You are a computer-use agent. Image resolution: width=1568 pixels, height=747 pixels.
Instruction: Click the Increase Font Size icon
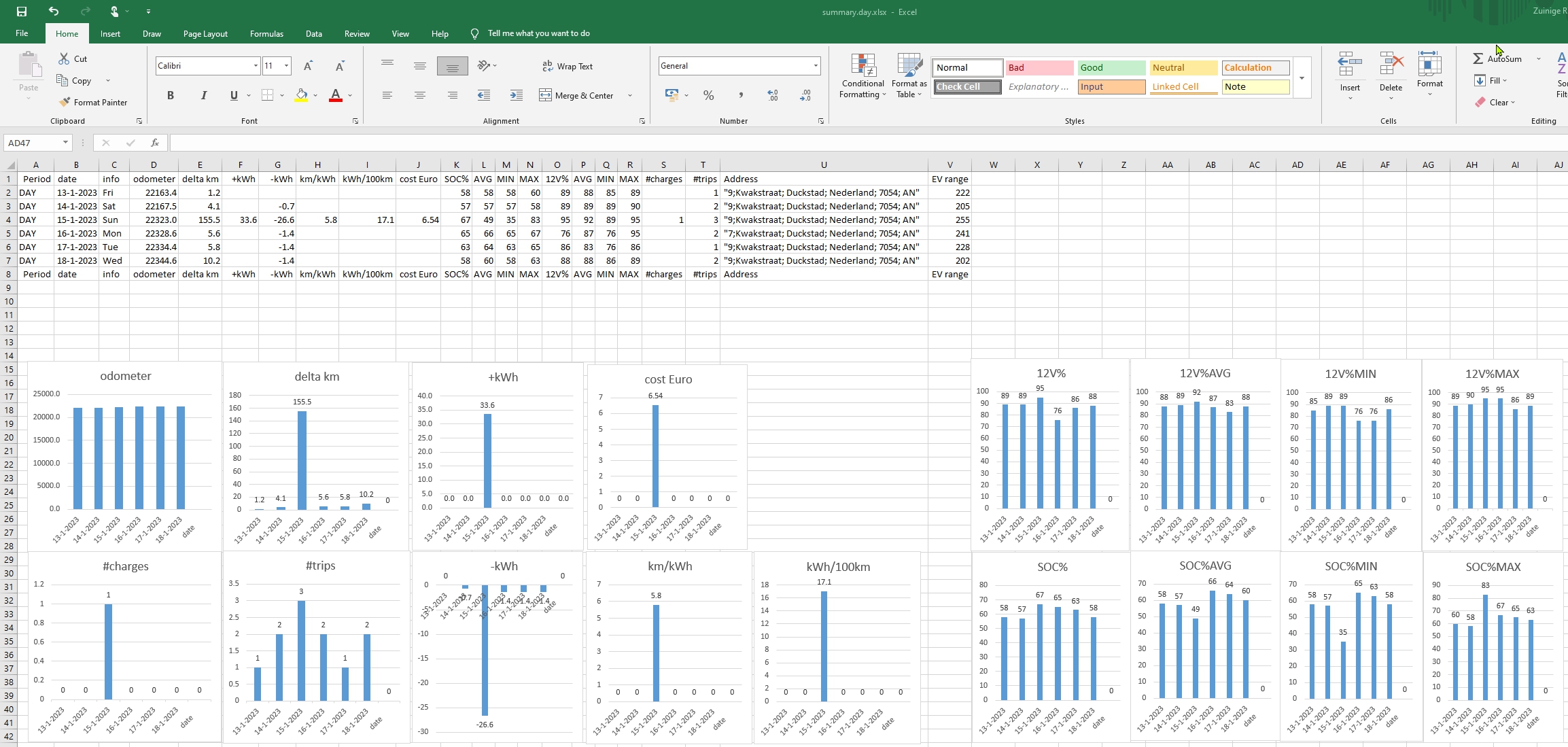tap(308, 66)
